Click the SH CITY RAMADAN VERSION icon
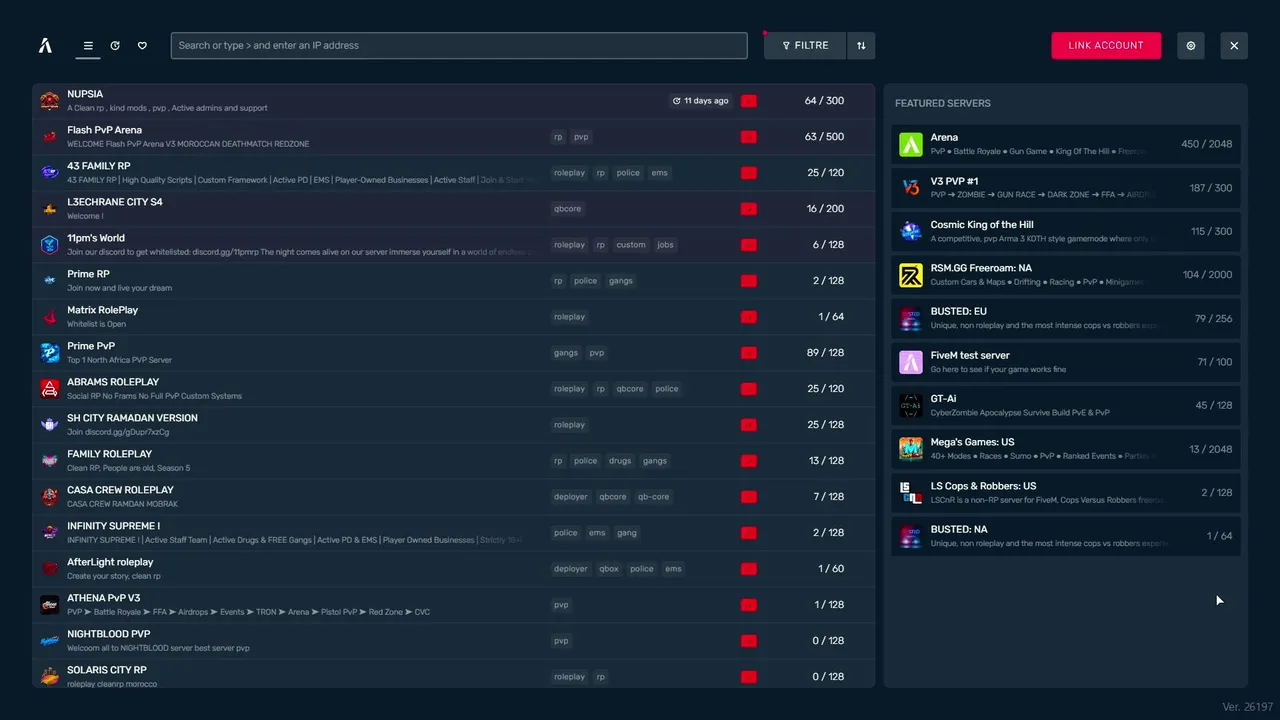Screen dimensions: 1280x720 [50, 425]
